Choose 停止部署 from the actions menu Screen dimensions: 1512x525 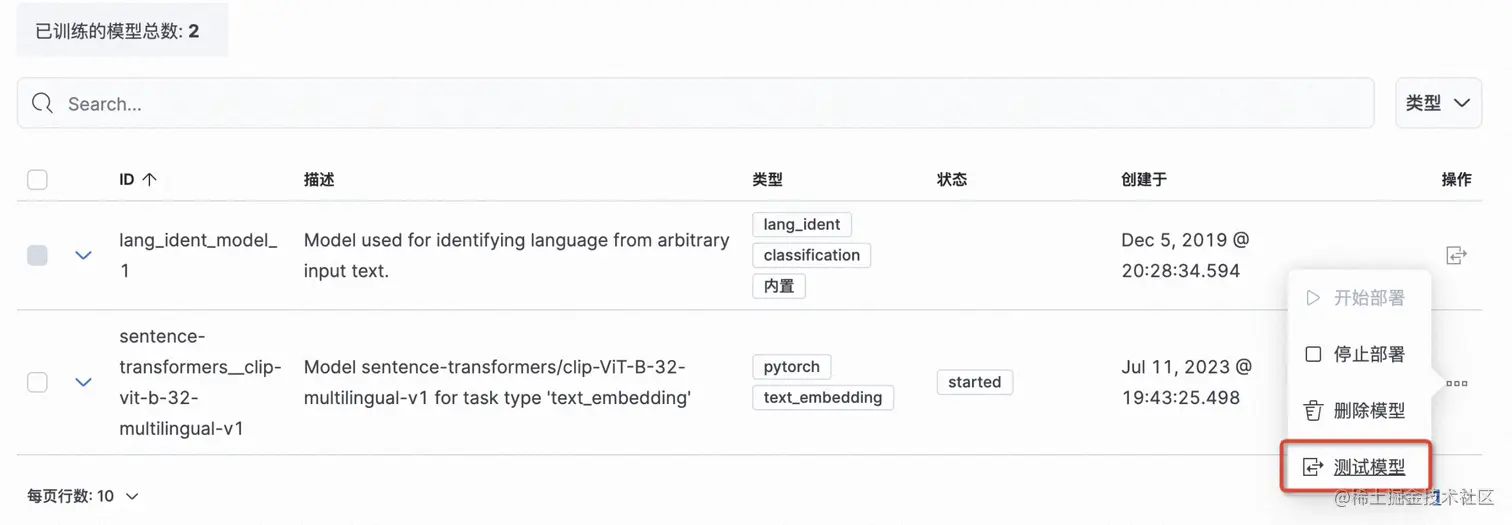click(x=1368, y=355)
